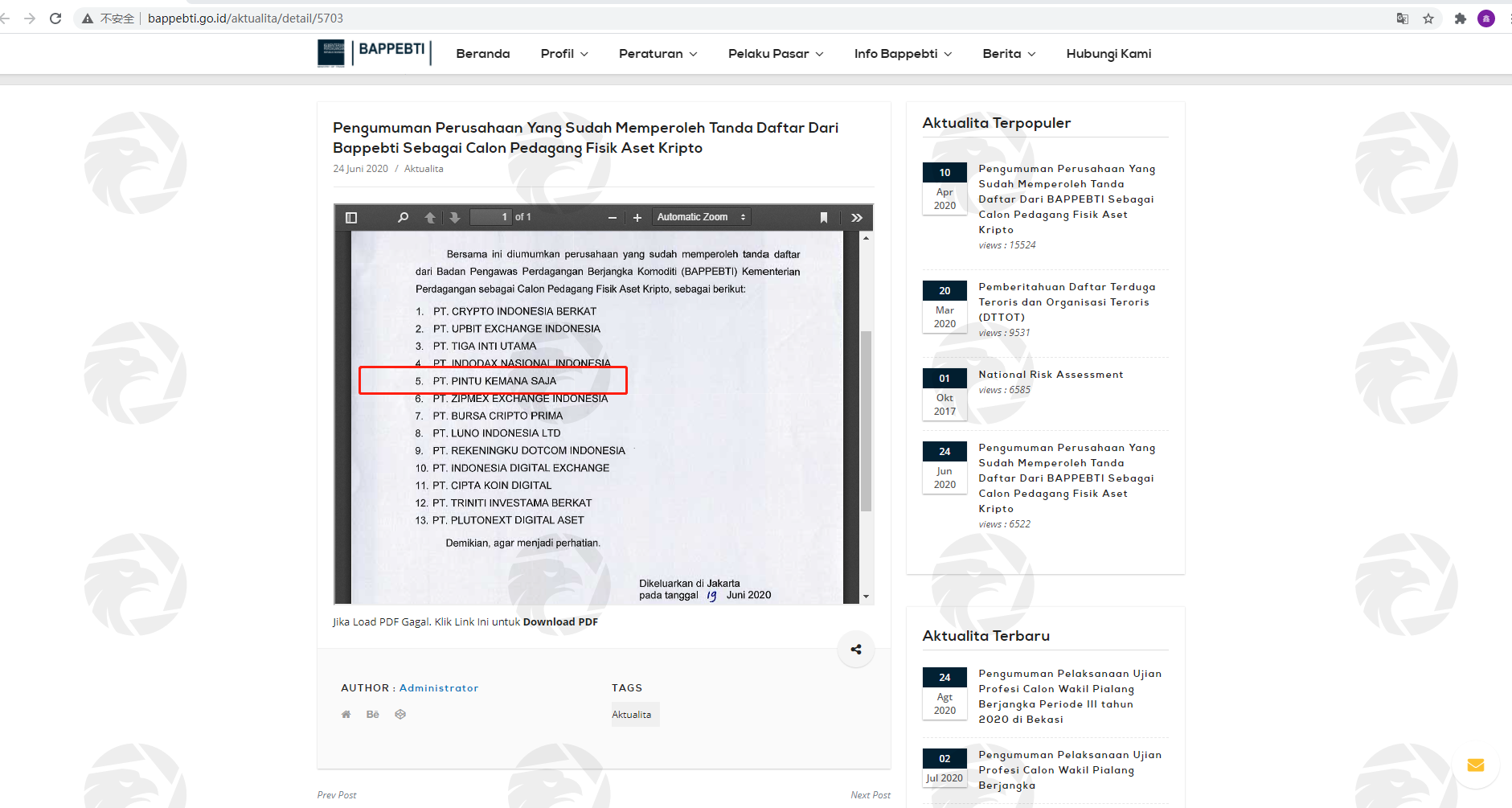This screenshot has height=808, width=1512.
Task: Toggle the PDF viewer sidebar
Action: (x=351, y=218)
